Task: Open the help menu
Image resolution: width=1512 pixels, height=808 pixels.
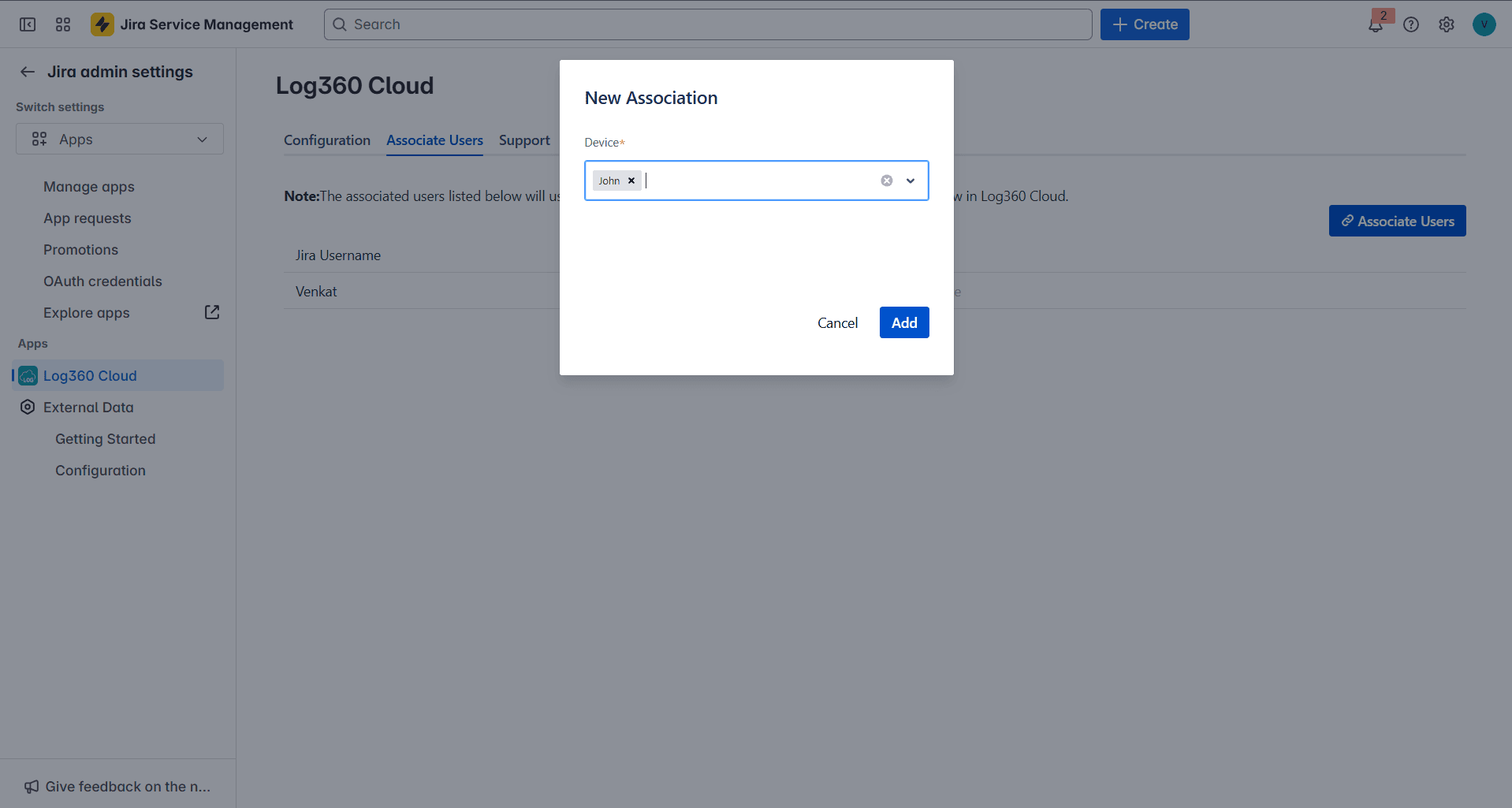Action: click(1411, 24)
